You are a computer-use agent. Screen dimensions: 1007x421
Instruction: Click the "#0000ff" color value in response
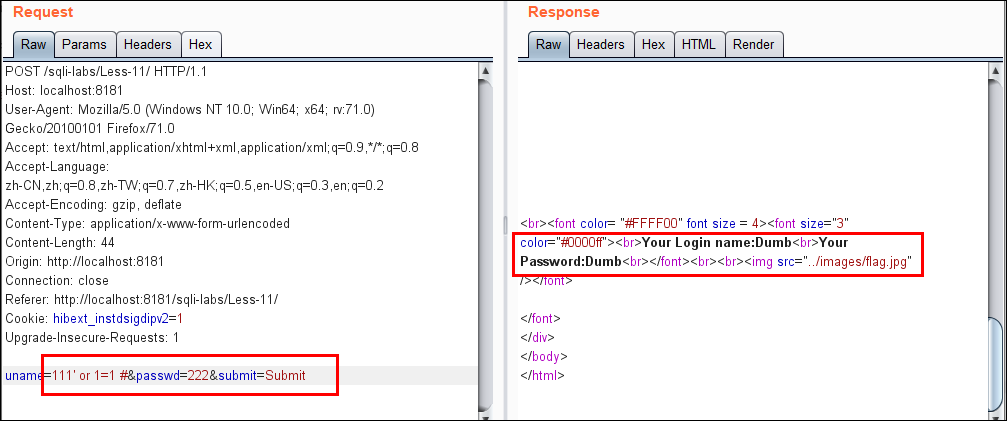(579, 243)
